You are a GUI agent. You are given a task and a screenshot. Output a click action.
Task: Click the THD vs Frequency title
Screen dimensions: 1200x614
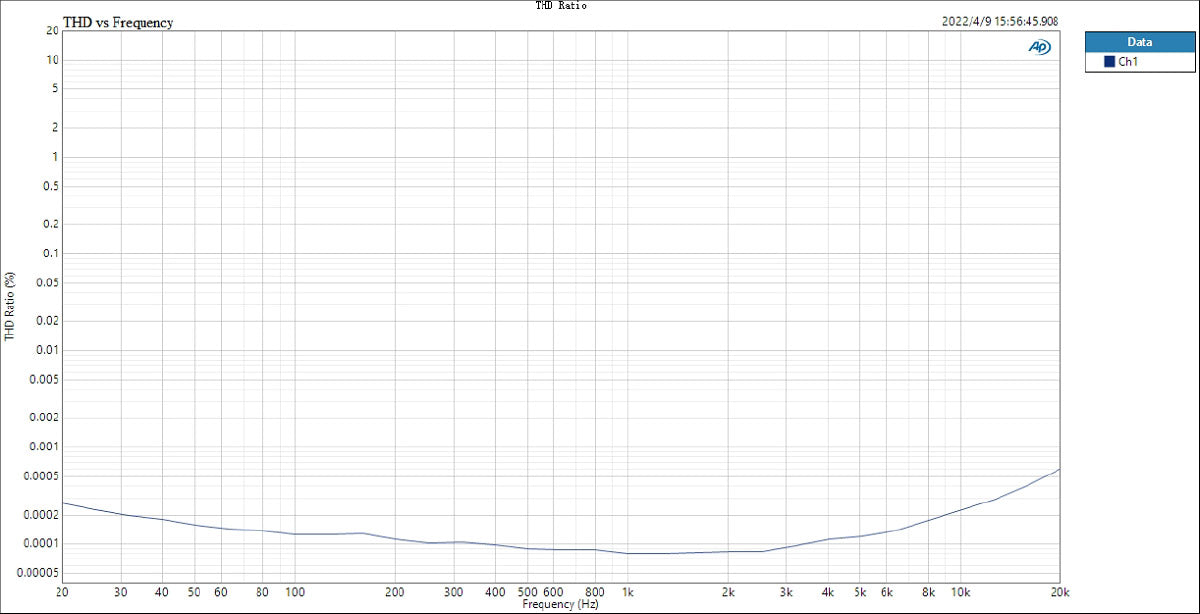pos(117,22)
